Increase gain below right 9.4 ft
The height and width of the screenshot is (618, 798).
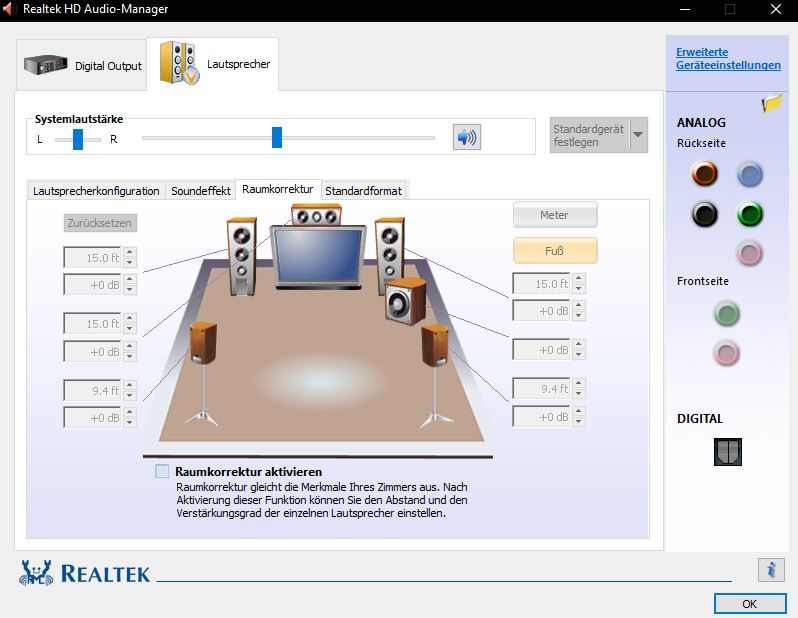579,411
